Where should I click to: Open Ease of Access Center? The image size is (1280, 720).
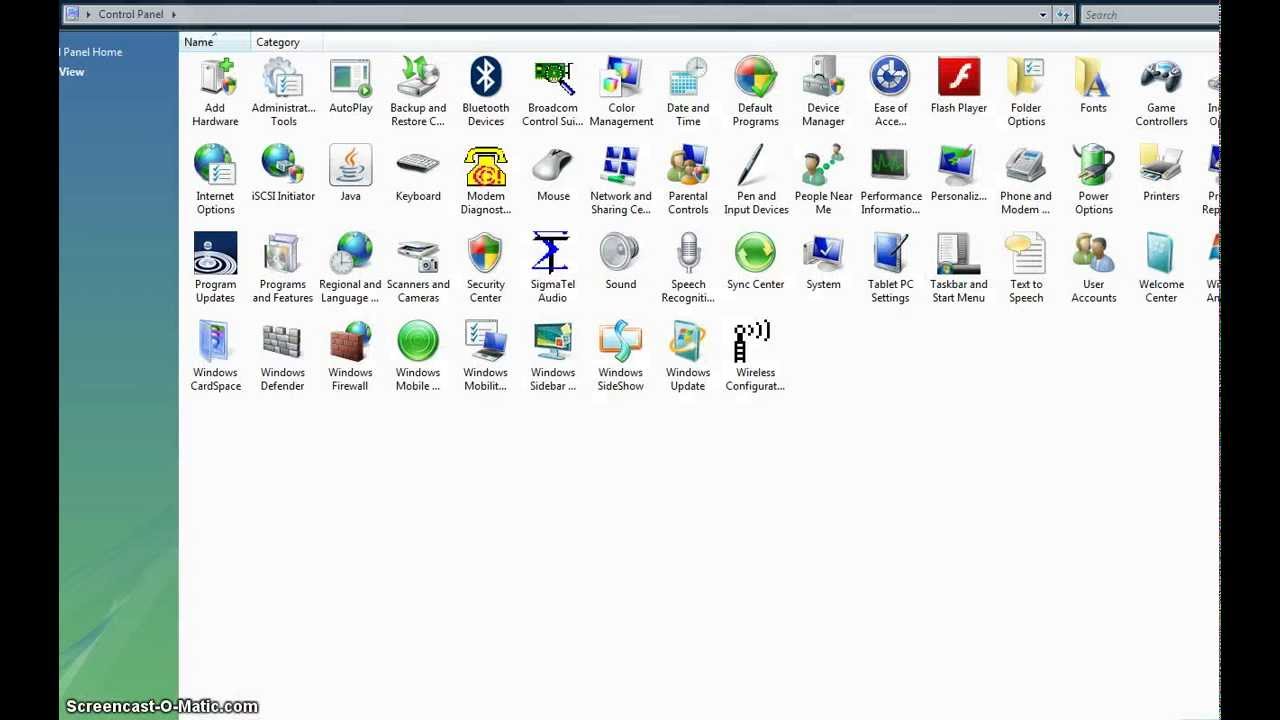[890, 92]
